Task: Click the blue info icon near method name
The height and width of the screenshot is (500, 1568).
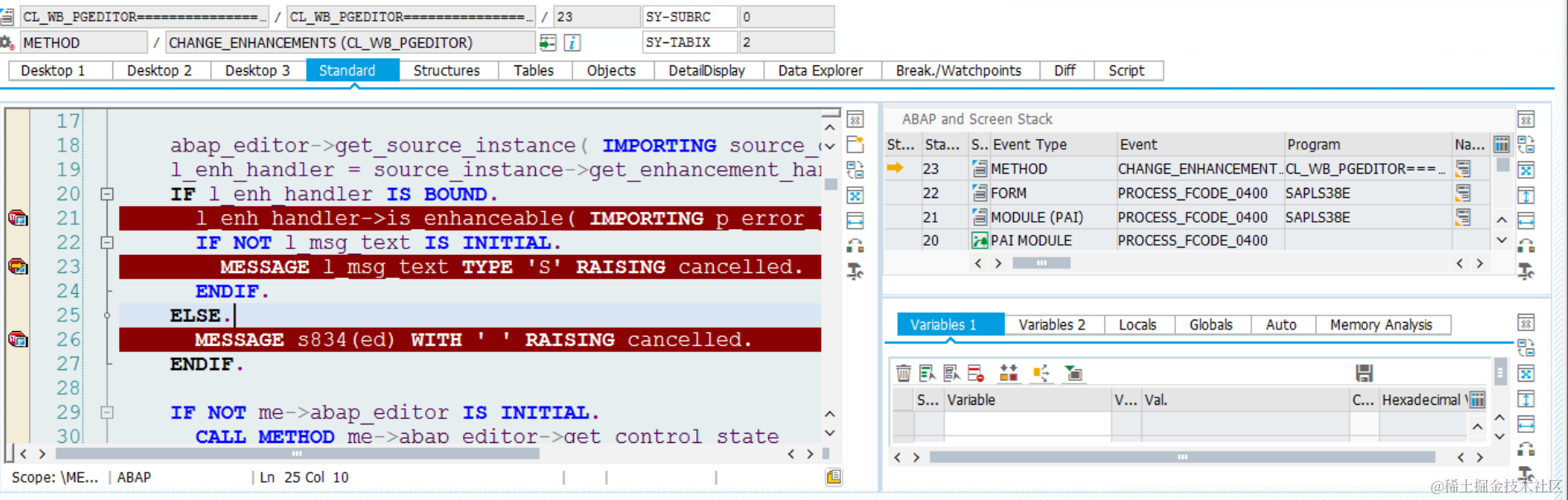Action: 572,42
